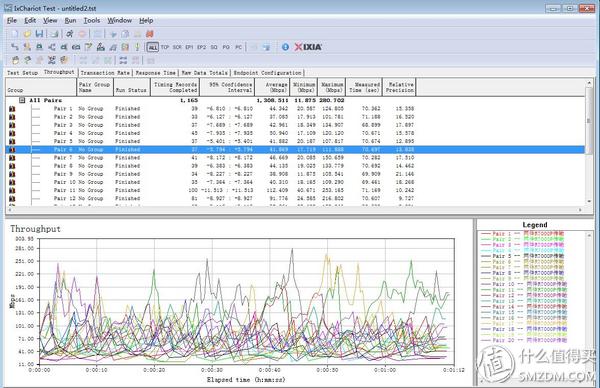Click the Pair Group Name column header
Viewport: 600px width, 388px height.
pyautogui.click(x=95, y=87)
